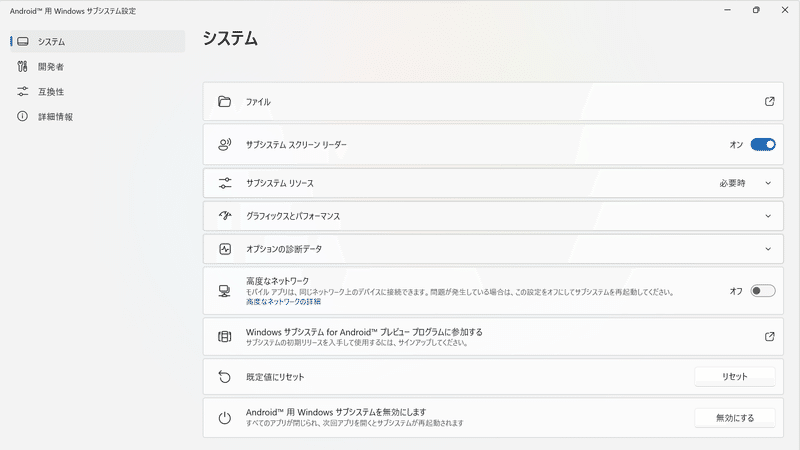Viewport: 800px width, 450px height.
Task: Click the グラフィックスとパフォーマンス gauge icon
Action: [225, 216]
